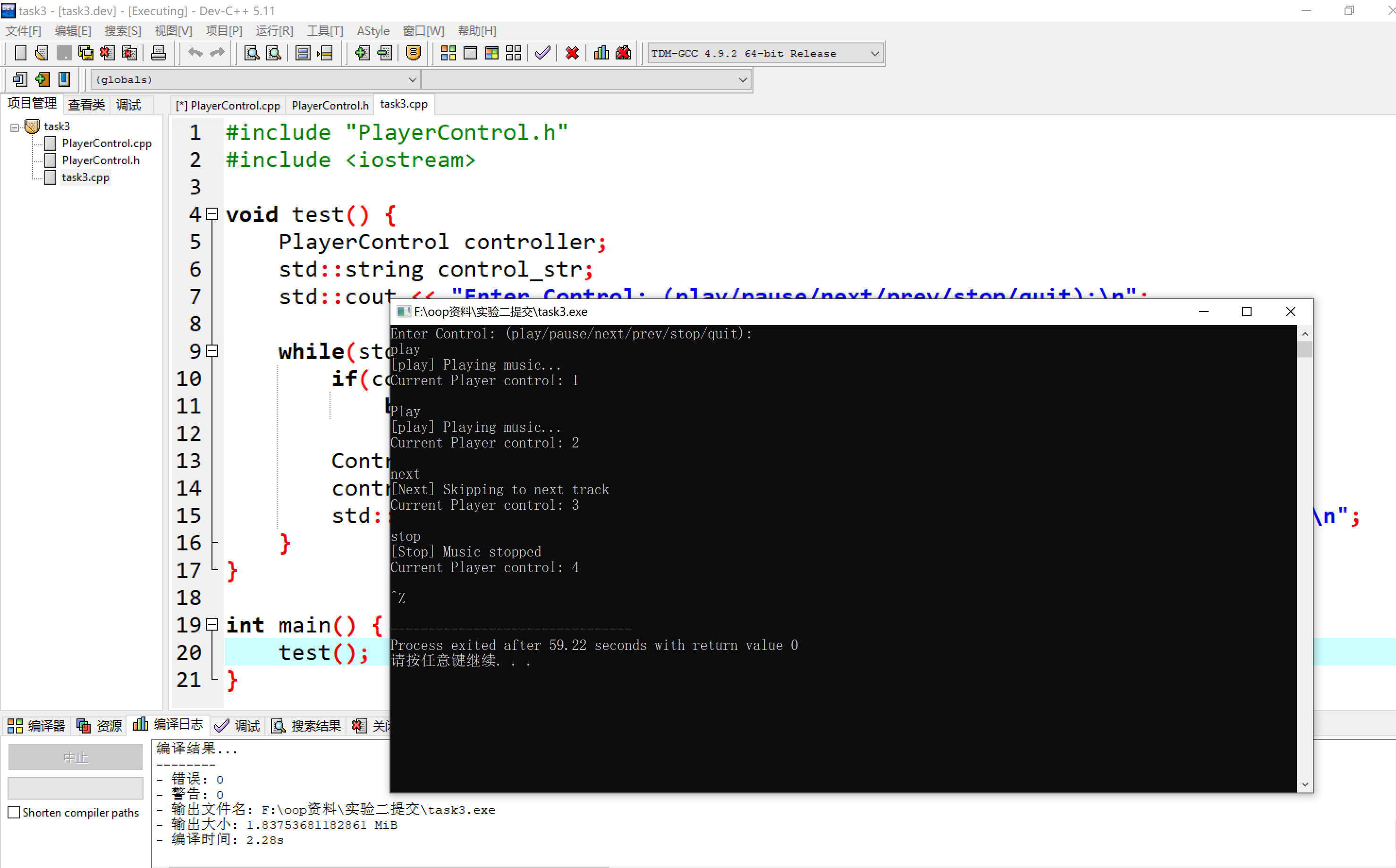Click the Profile Analysis bar chart icon
This screenshot has width=1396, height=868.
click(x=601, y=53)
